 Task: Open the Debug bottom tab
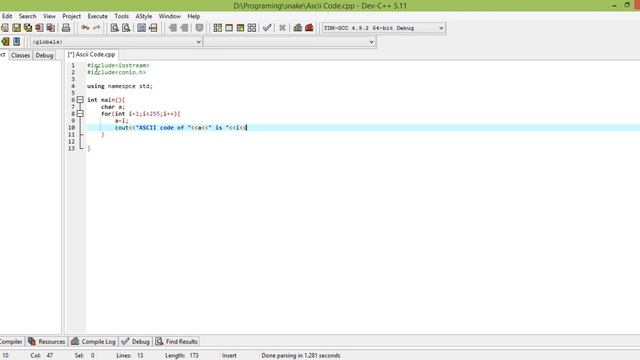pyautogui.click(x=136, y=342)
